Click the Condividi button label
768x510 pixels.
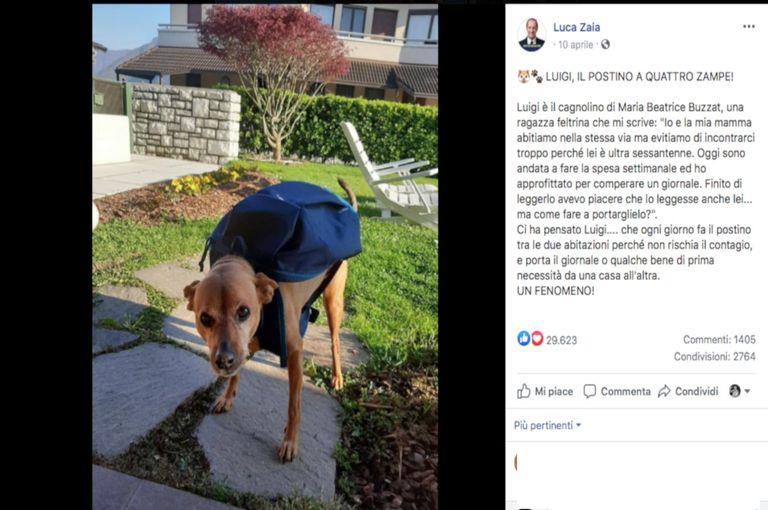pyautogui.click(x=696, y=391)
